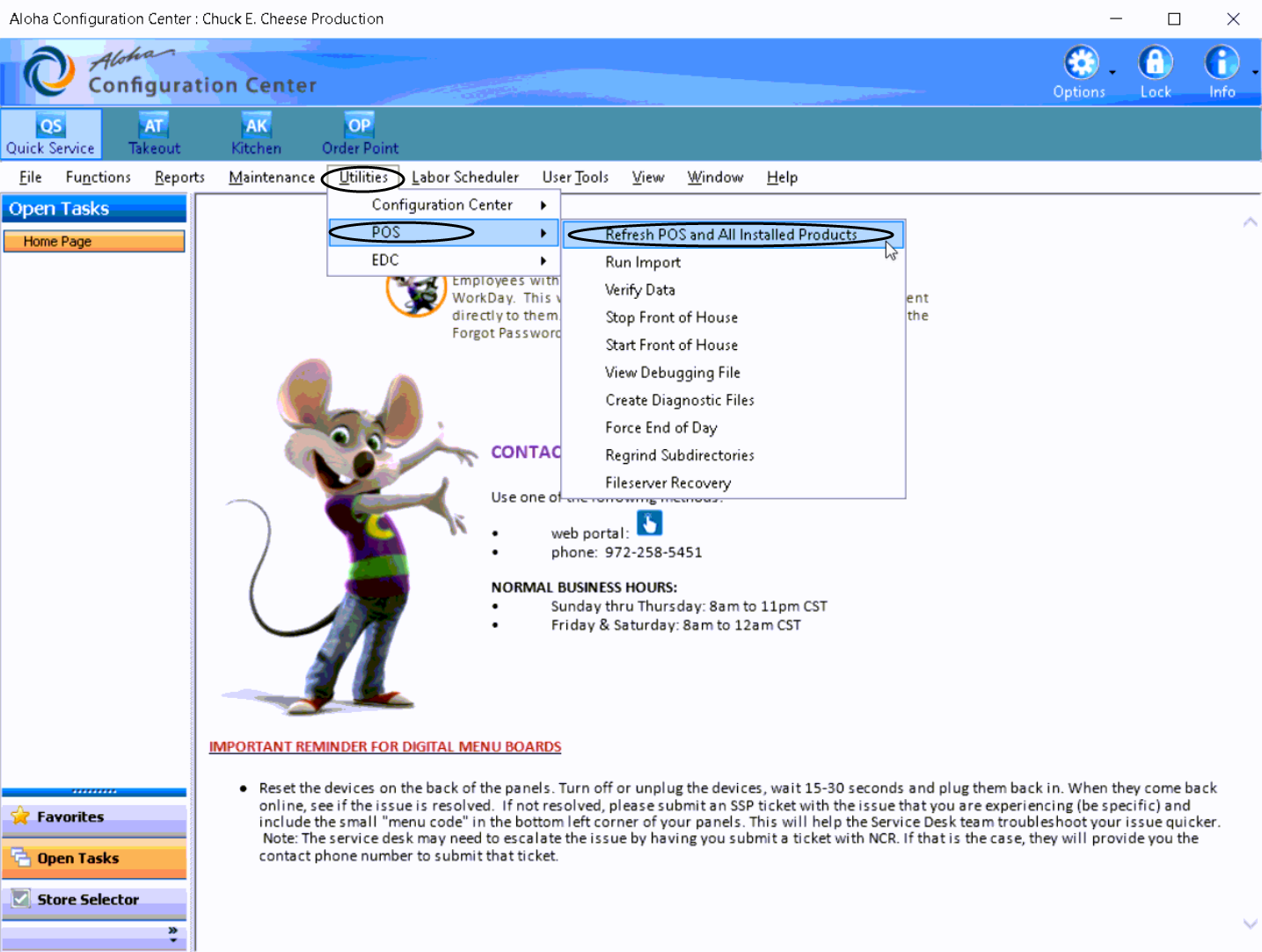Image resolution: width=1262 pixels, height=952 pixels.
Task: Click the Favorites navigation button
Action: (x=94, y=818)
